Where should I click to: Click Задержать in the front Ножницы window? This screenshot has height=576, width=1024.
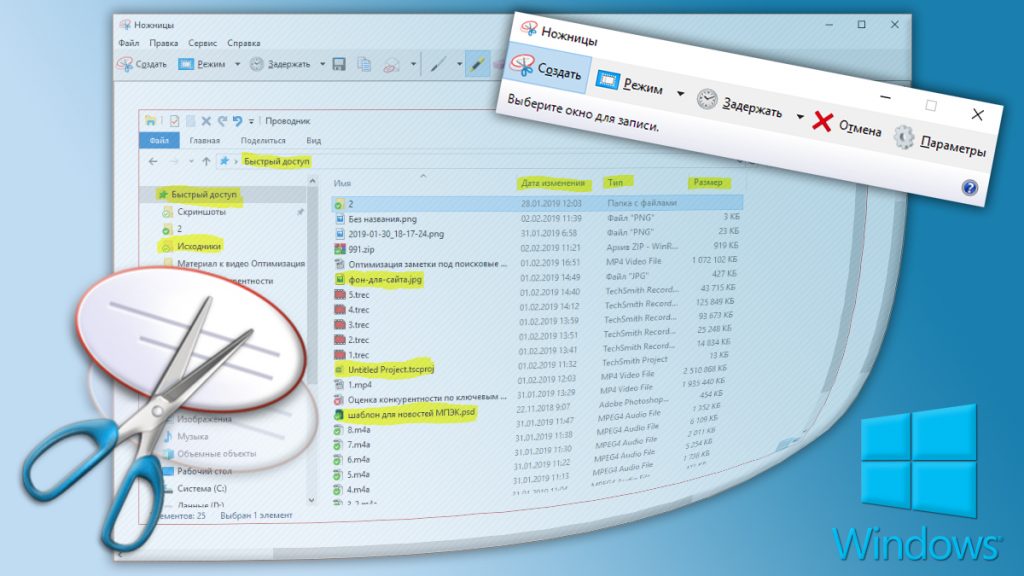tap(739, 104)
